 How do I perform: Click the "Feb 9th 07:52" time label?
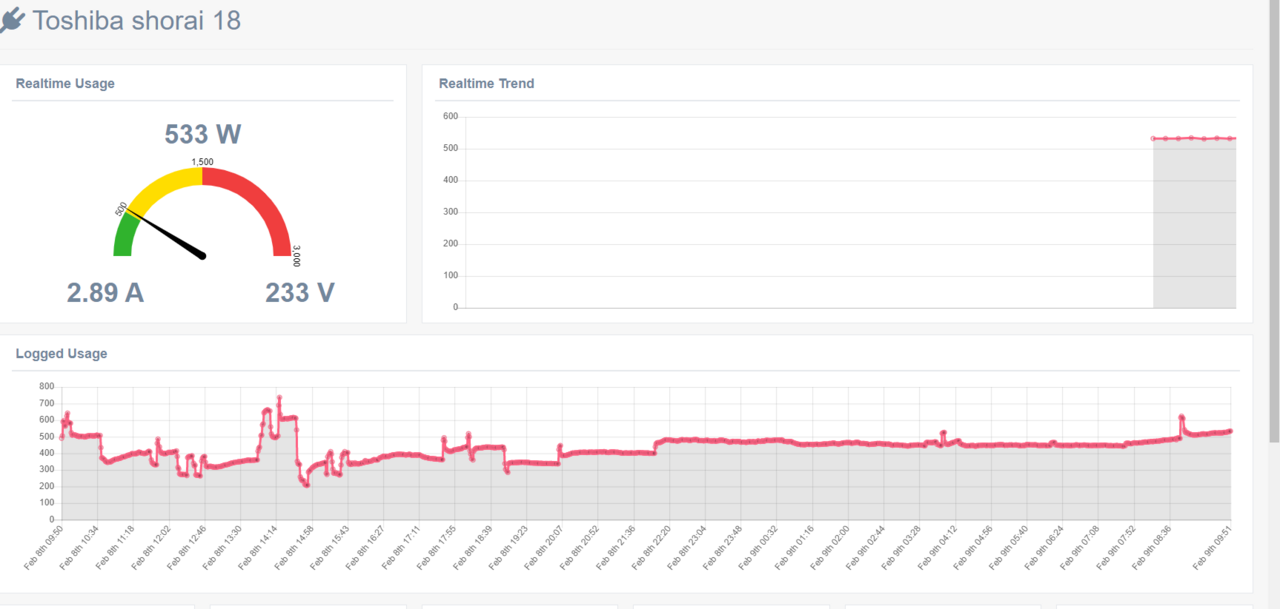(1117, 548)
